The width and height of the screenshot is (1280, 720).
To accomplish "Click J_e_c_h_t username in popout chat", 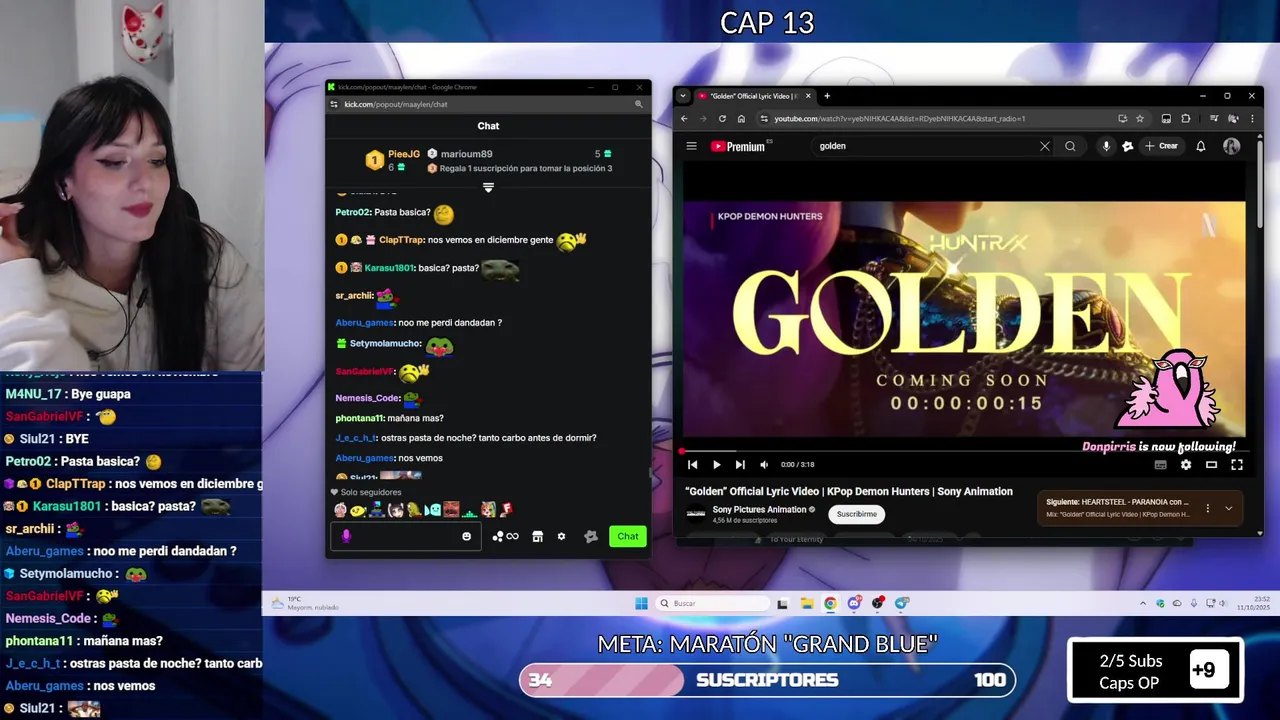I will [x=356, y=438].
